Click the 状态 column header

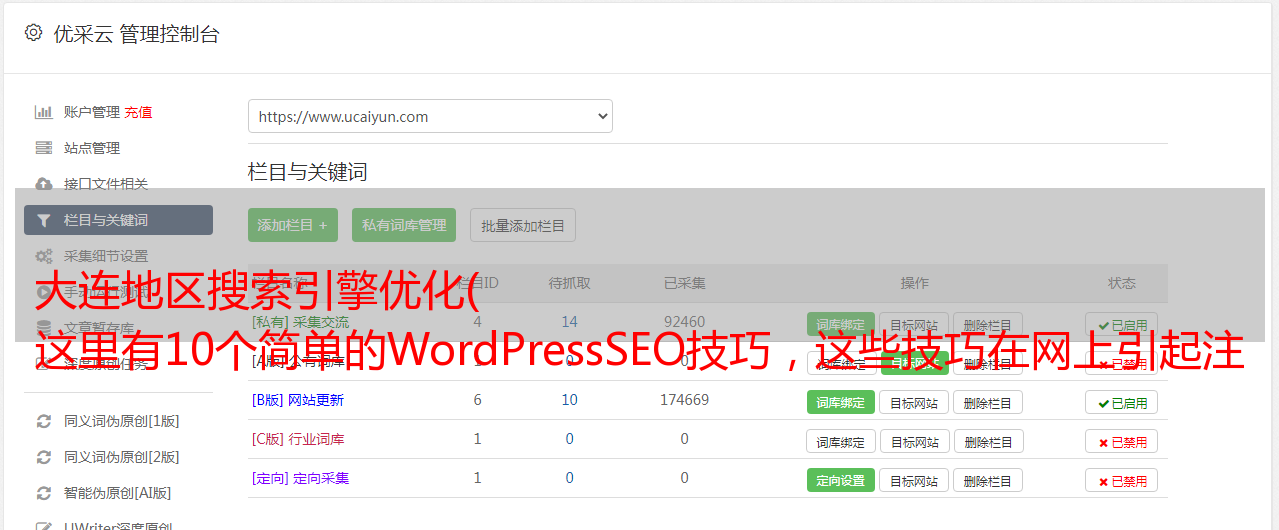(x=1121, y=283)
